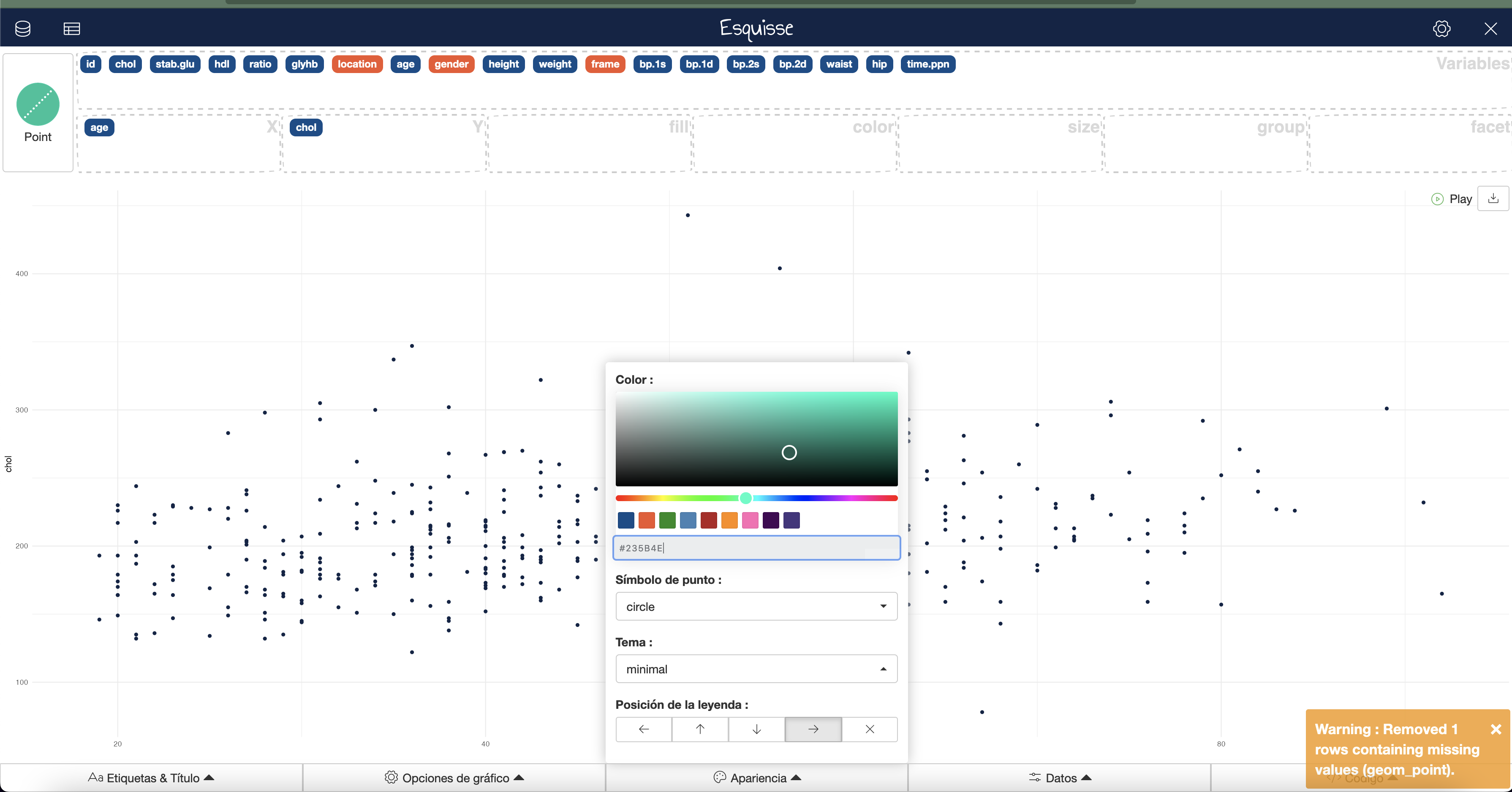The width and height of the screenshot is (1512, 792).
Task: Expand the Datos panel
Action: pos(1060,778)
